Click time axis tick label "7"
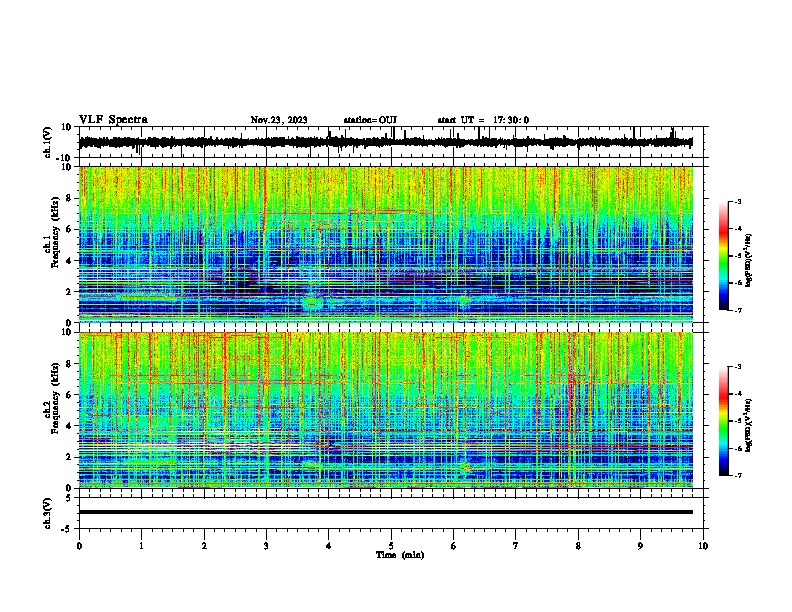The image size is (792, 612). 516,546
